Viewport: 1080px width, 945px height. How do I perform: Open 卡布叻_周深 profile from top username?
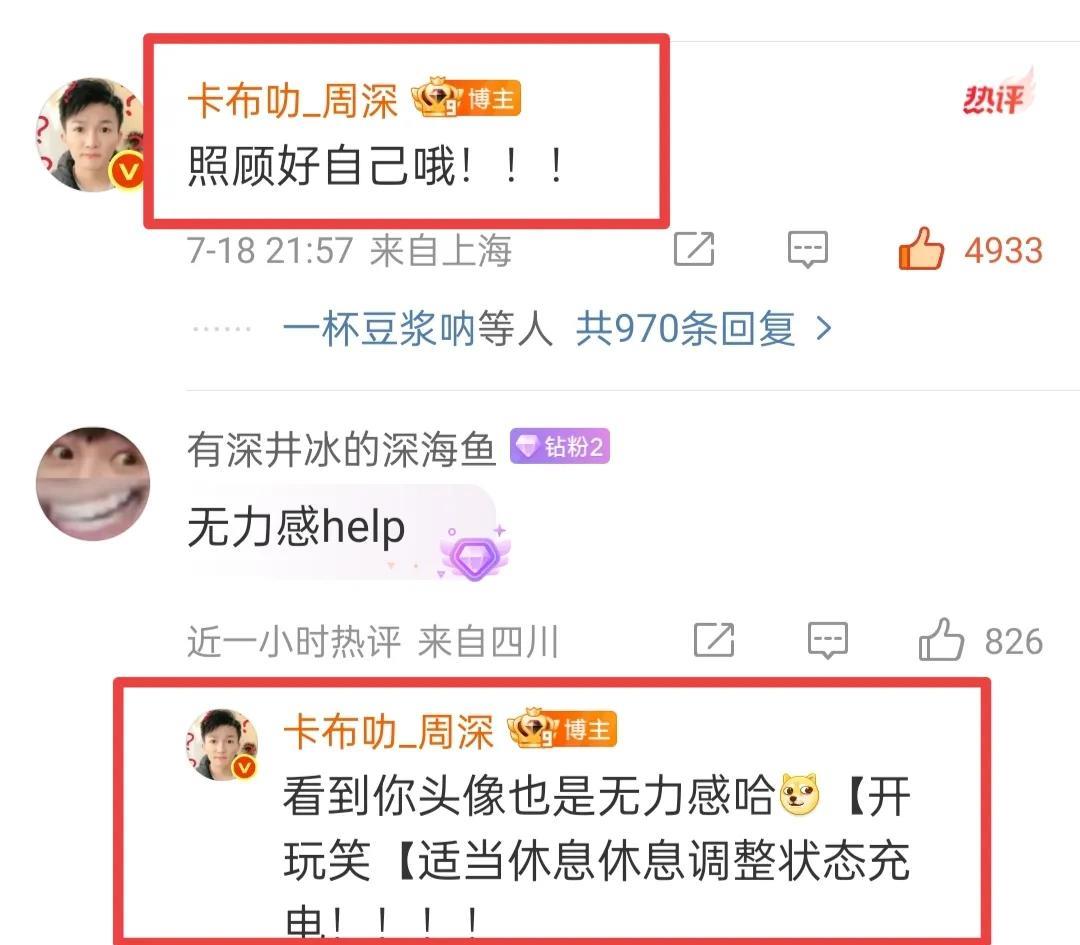293,101
